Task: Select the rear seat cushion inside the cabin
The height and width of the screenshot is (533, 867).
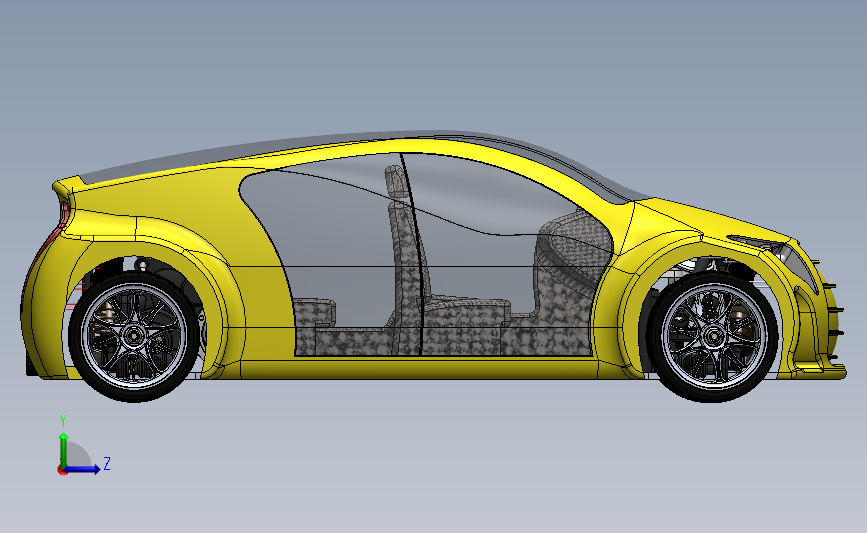Action: coord(314,315)
